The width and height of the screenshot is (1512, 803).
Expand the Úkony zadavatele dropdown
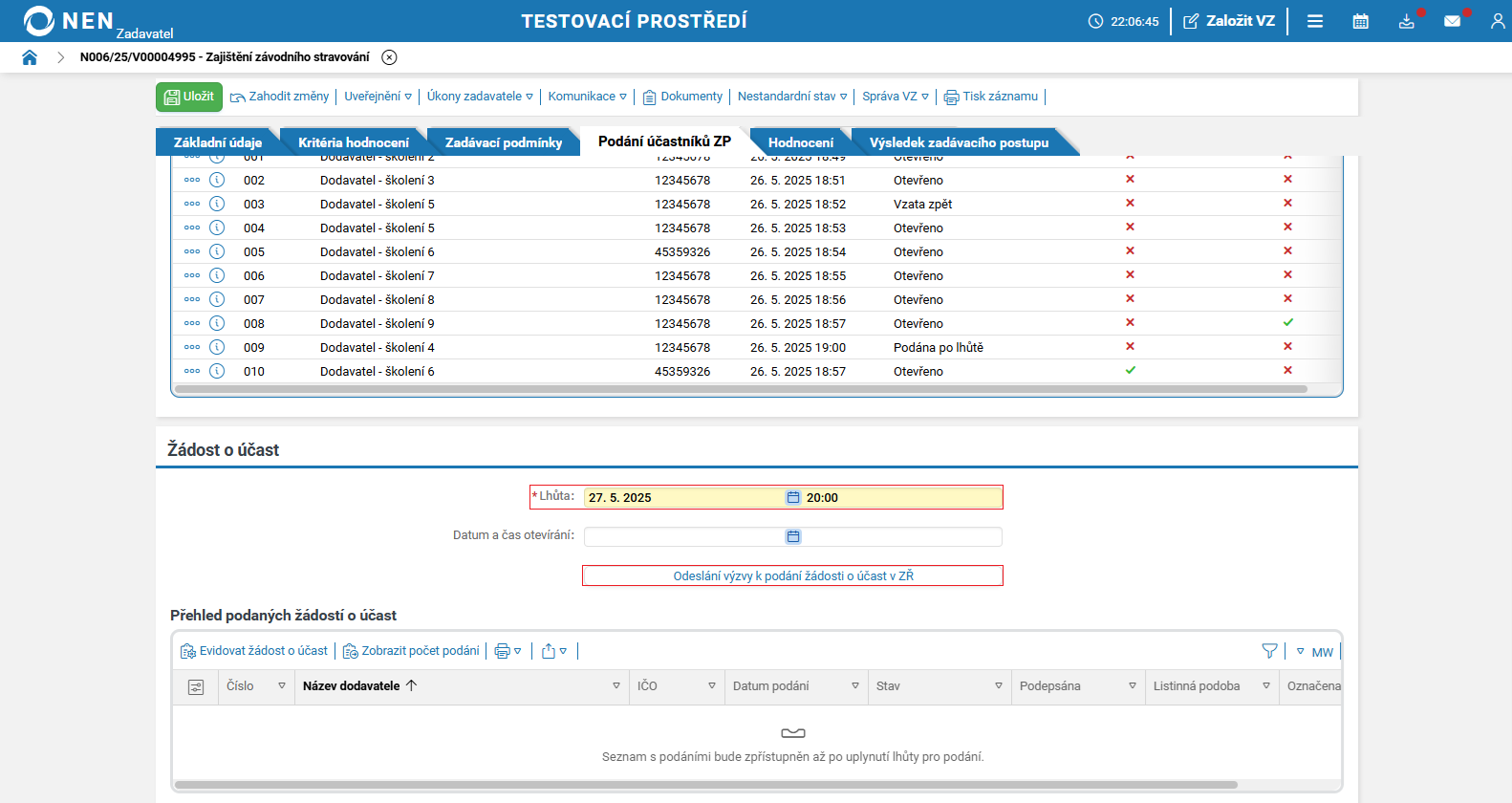tap(480, 97)
